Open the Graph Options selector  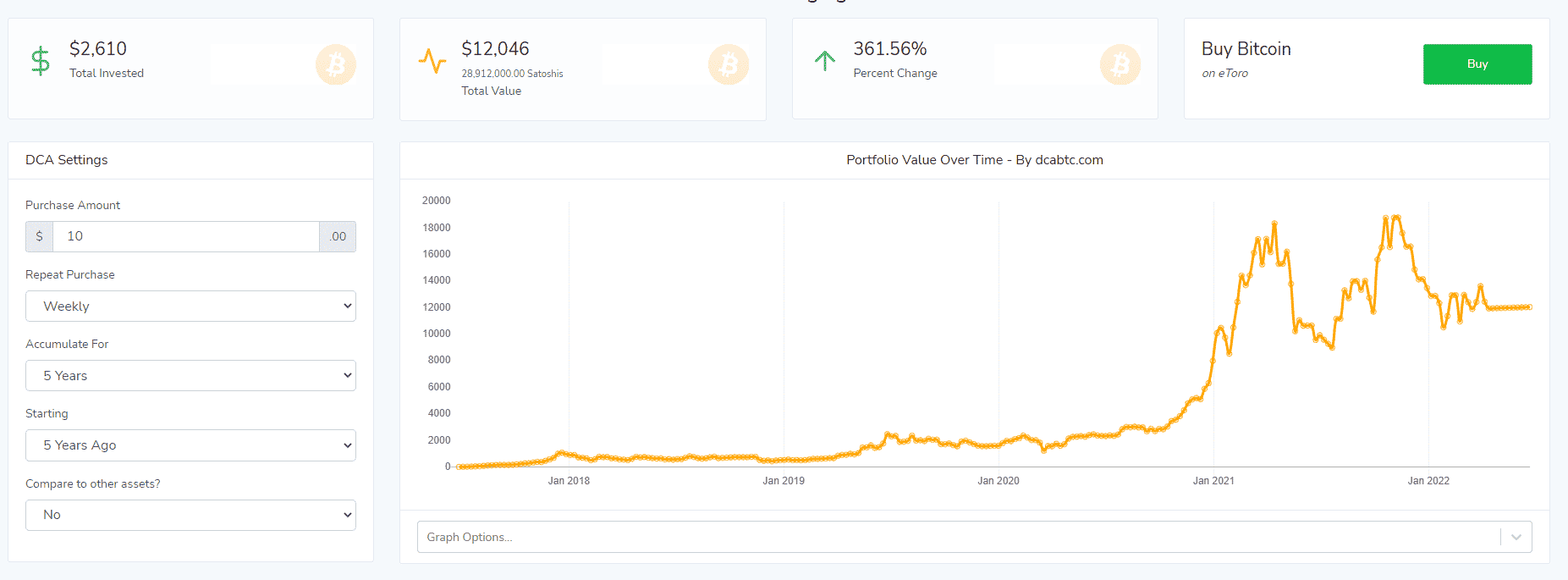(956, 537)
